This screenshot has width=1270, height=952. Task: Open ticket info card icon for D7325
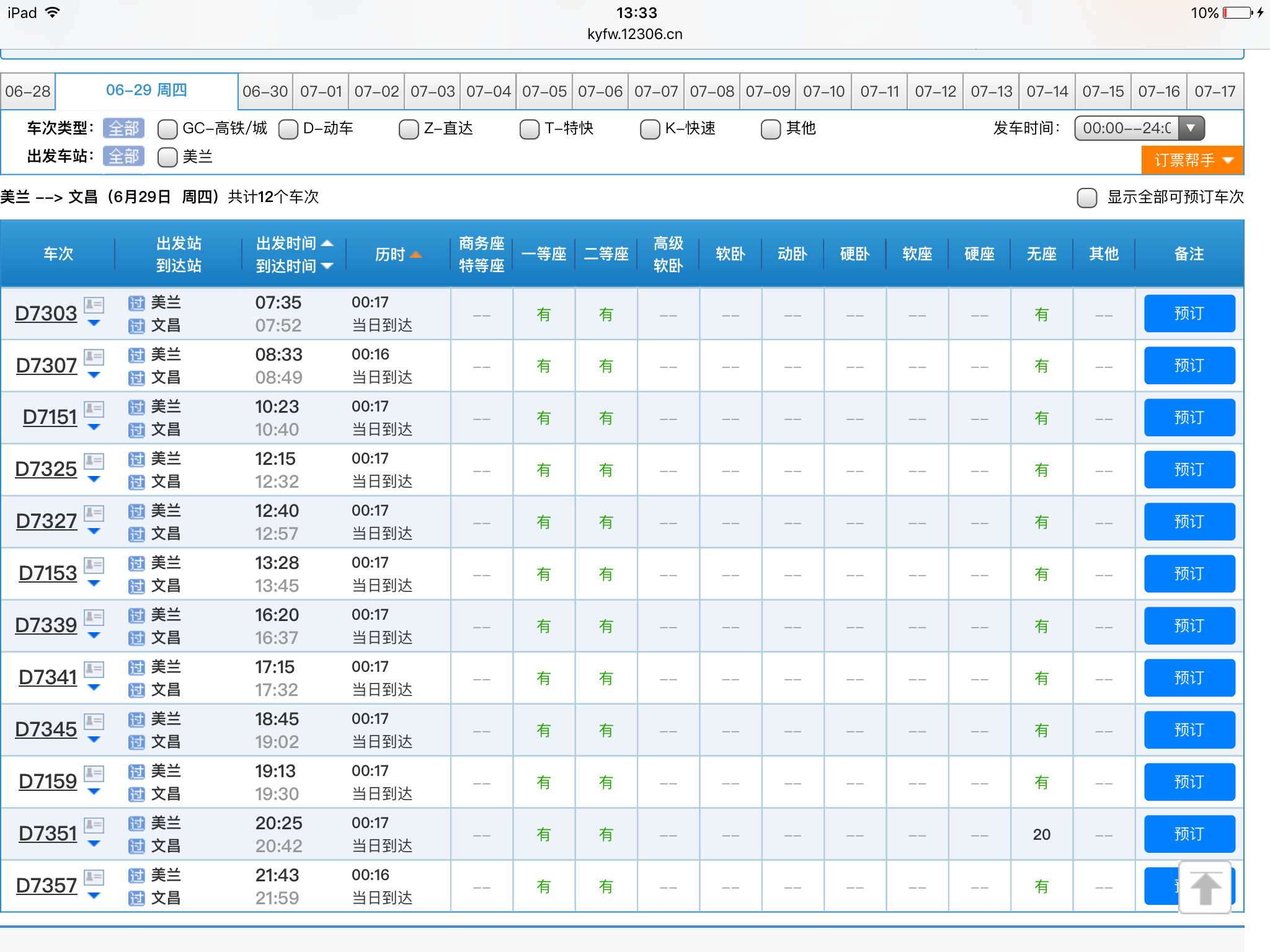(x=94, y=461)
